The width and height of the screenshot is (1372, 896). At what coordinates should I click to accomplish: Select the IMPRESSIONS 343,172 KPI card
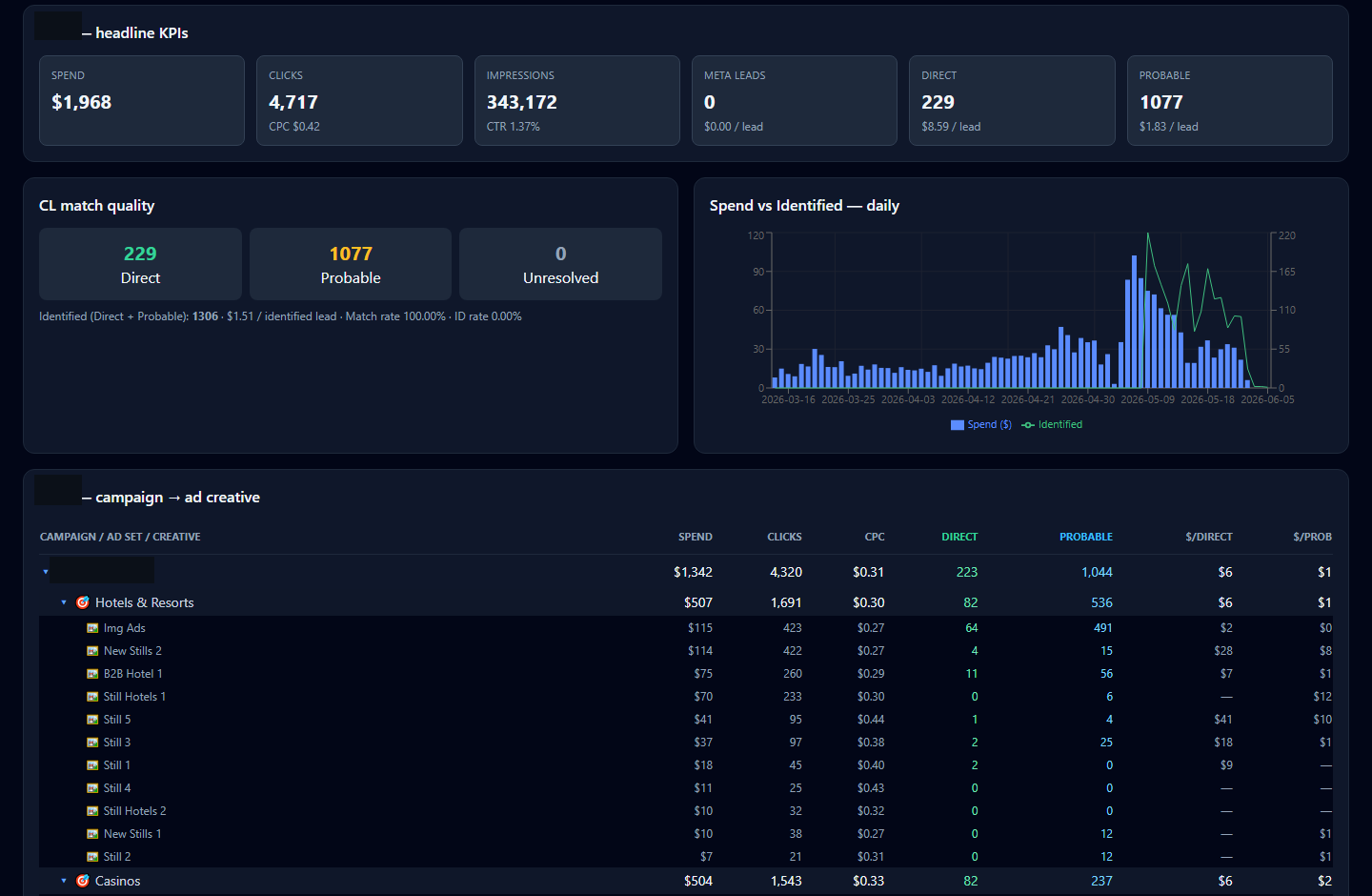[577, 100]
